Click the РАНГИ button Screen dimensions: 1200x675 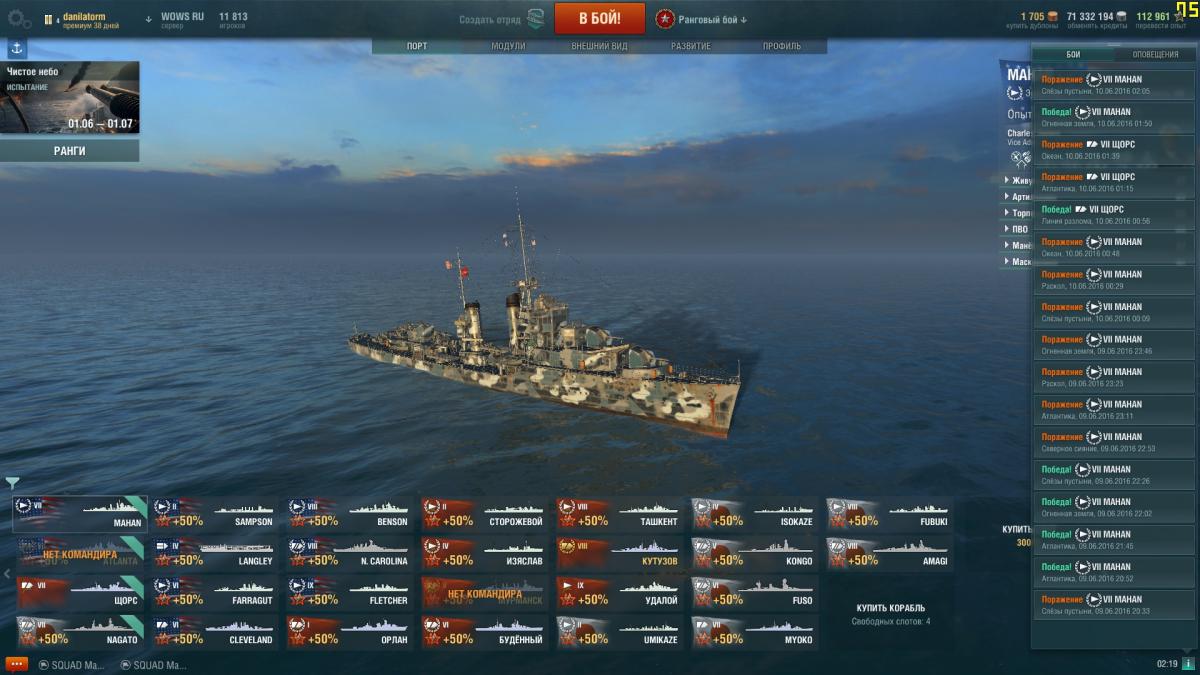click(69, 151)
